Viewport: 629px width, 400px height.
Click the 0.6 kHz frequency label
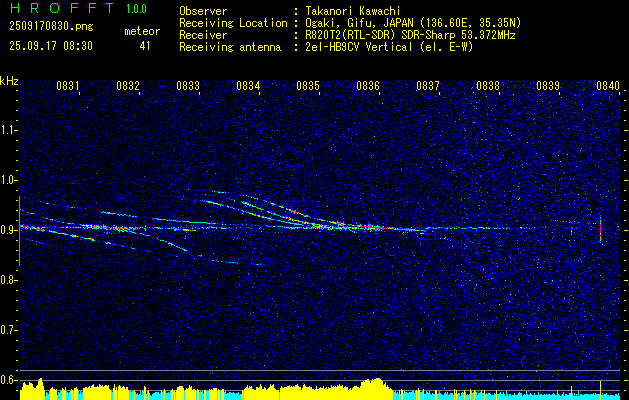(x=8, y=380)
